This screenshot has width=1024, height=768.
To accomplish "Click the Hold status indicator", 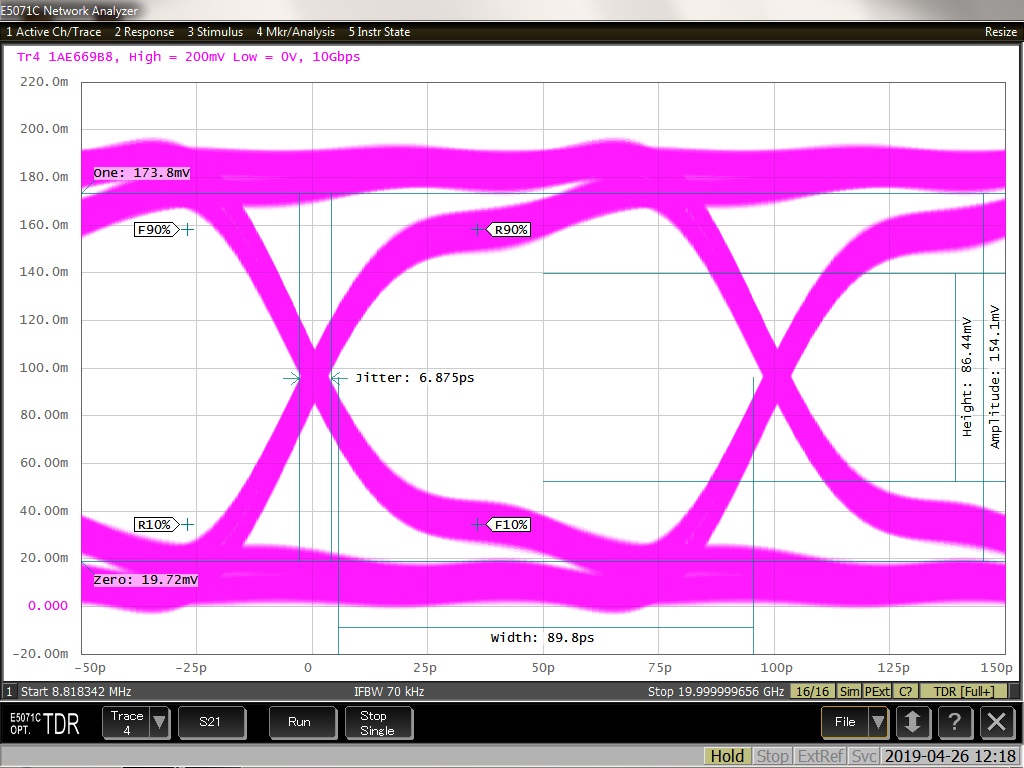I will [727, 756].
